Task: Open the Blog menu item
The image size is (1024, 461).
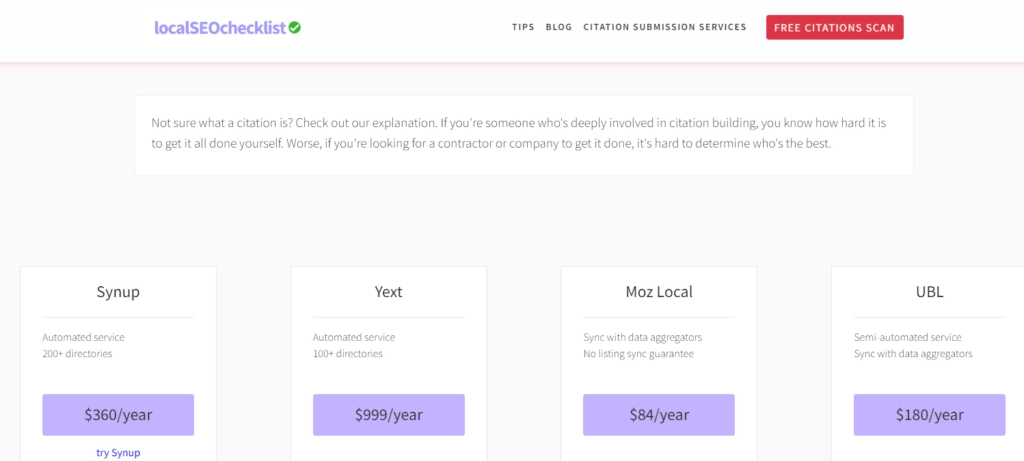Action: [559, 27]
